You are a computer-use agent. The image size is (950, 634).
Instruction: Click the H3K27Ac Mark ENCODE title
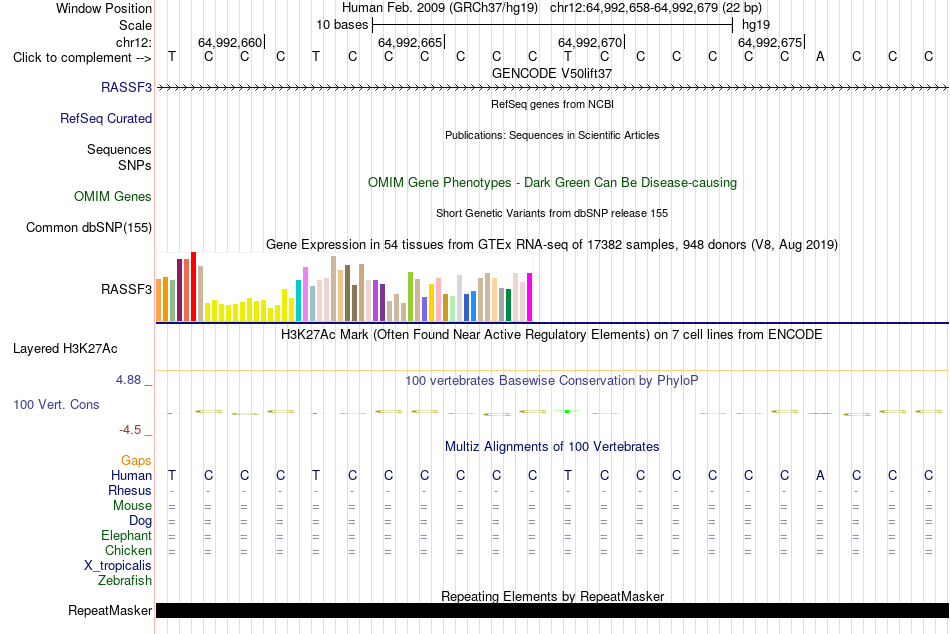(551, 335)
